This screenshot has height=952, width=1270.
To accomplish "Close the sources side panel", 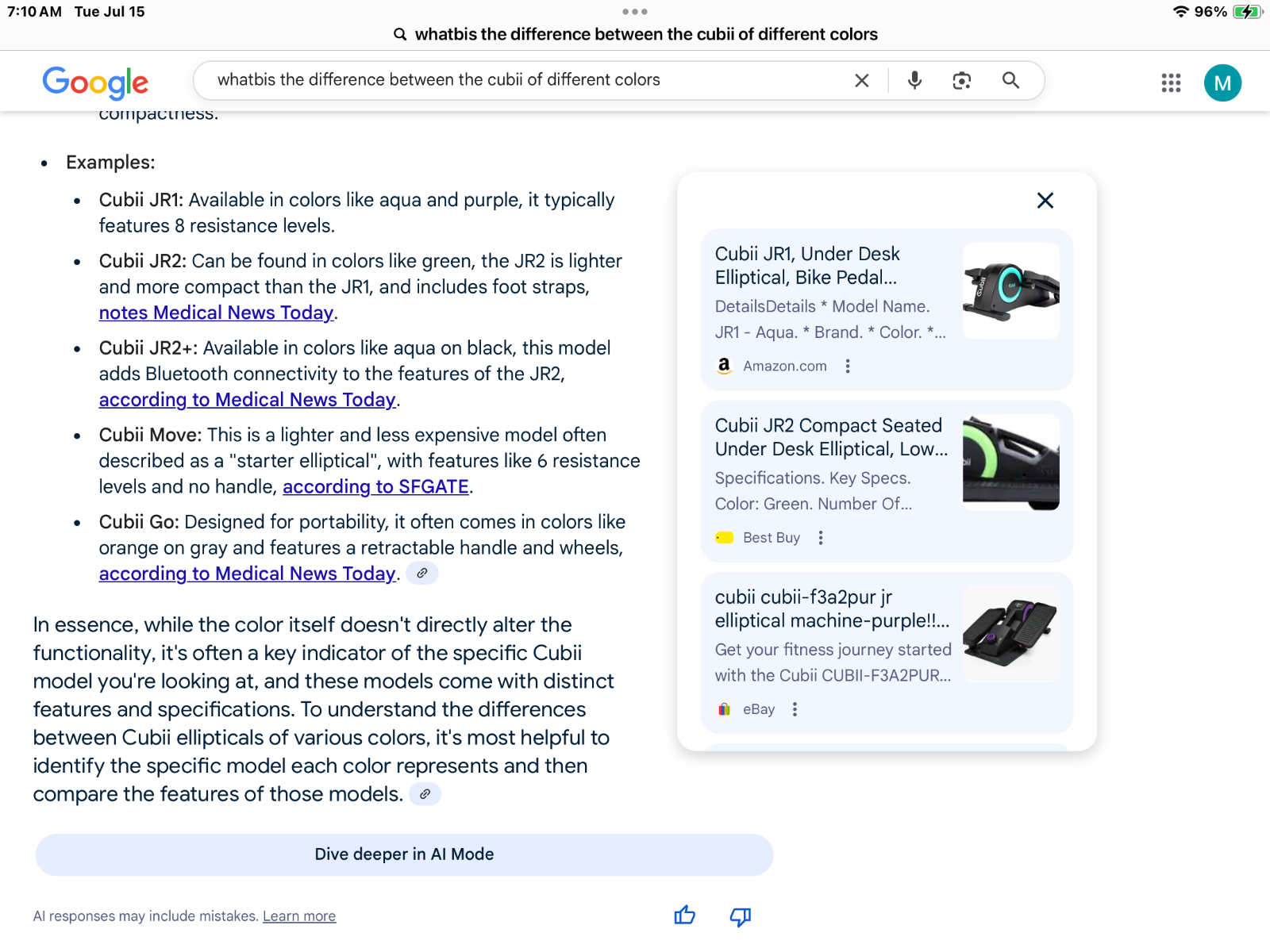I will tap(1045, 201).
